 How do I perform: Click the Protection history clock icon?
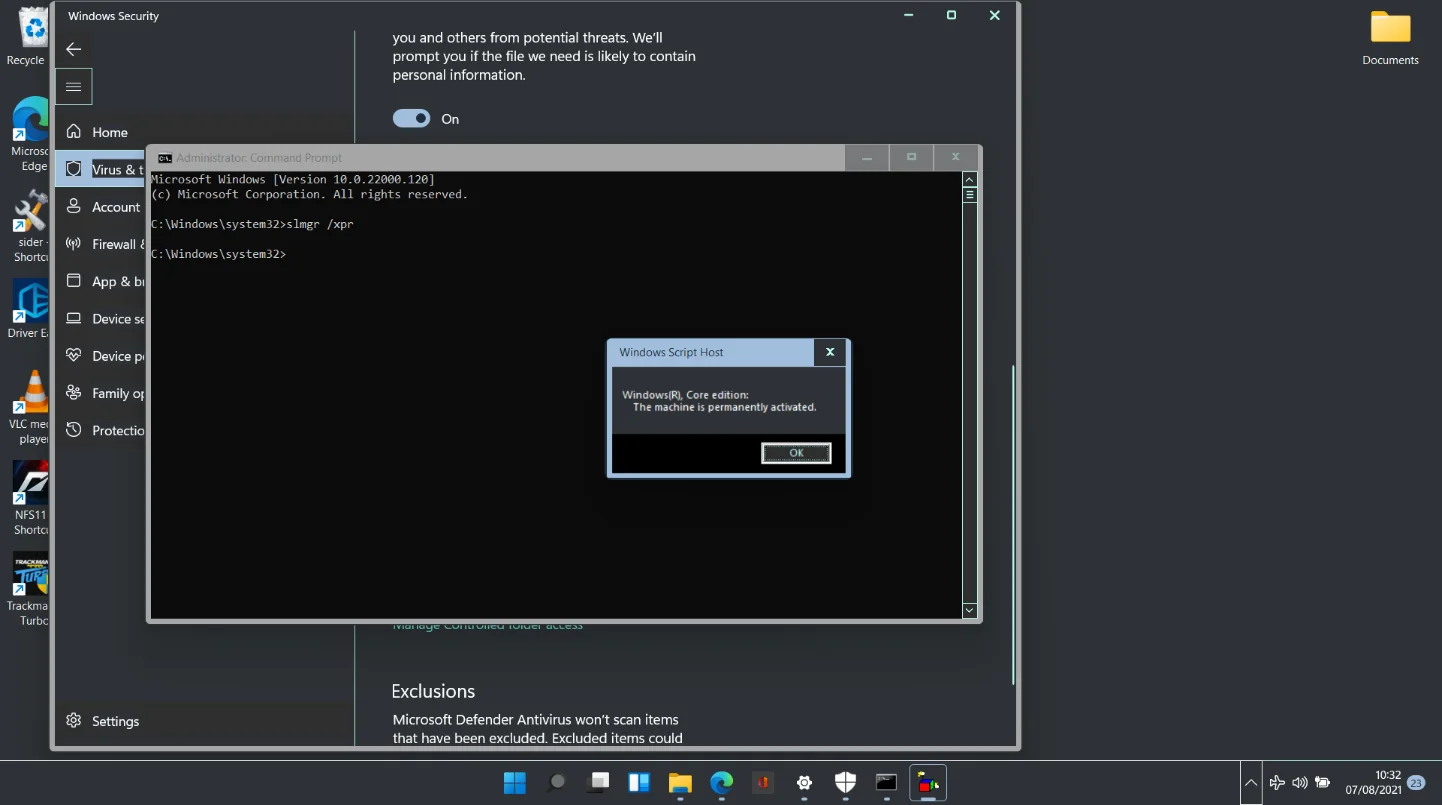(73, 430)
